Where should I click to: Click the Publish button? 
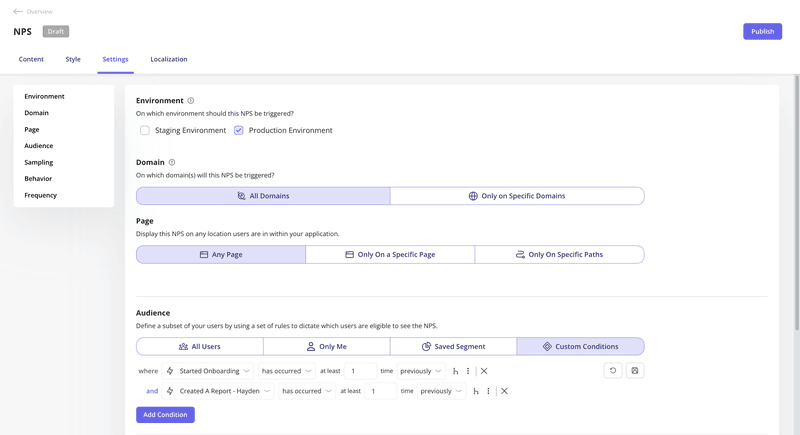[762, 32]
